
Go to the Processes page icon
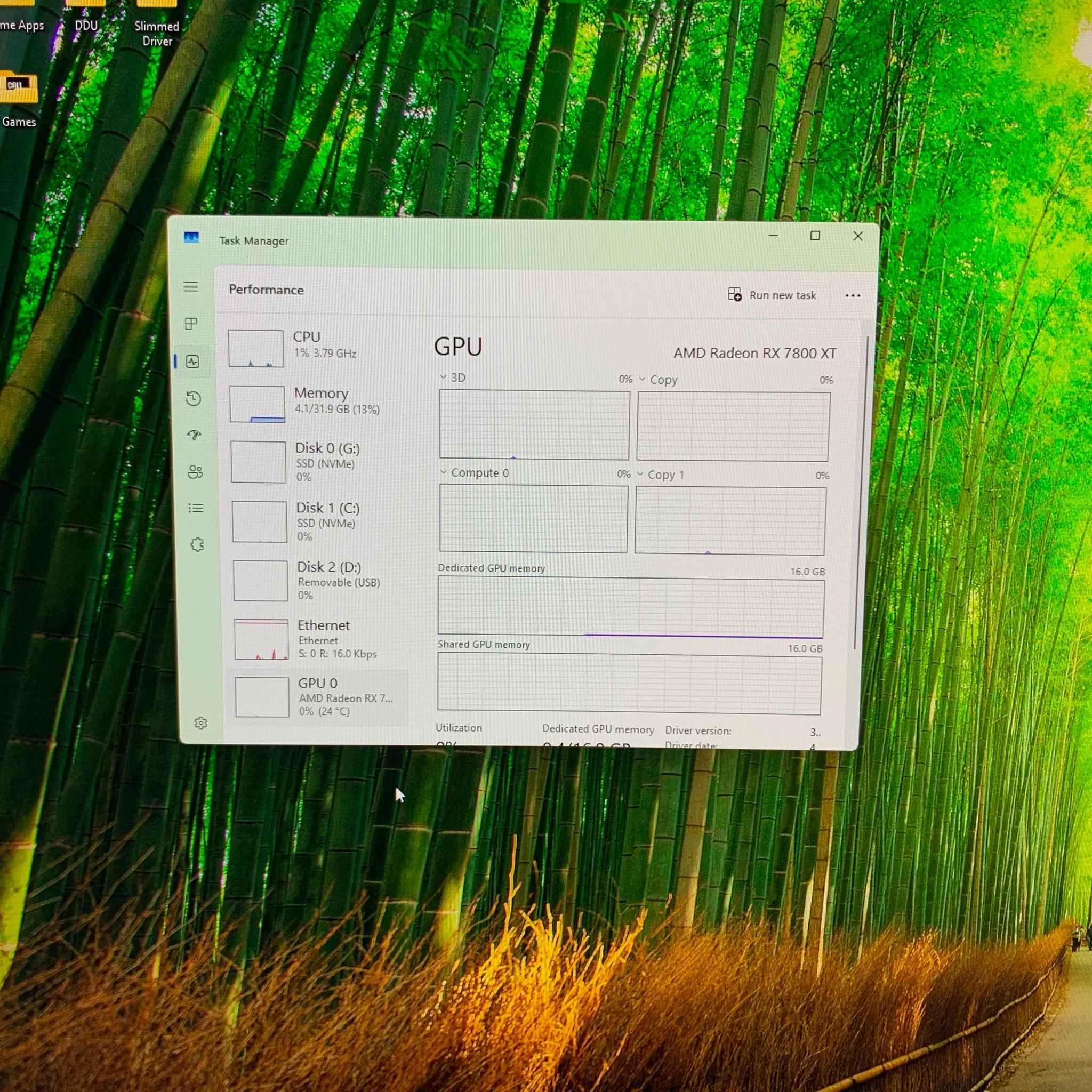(191, 323)
